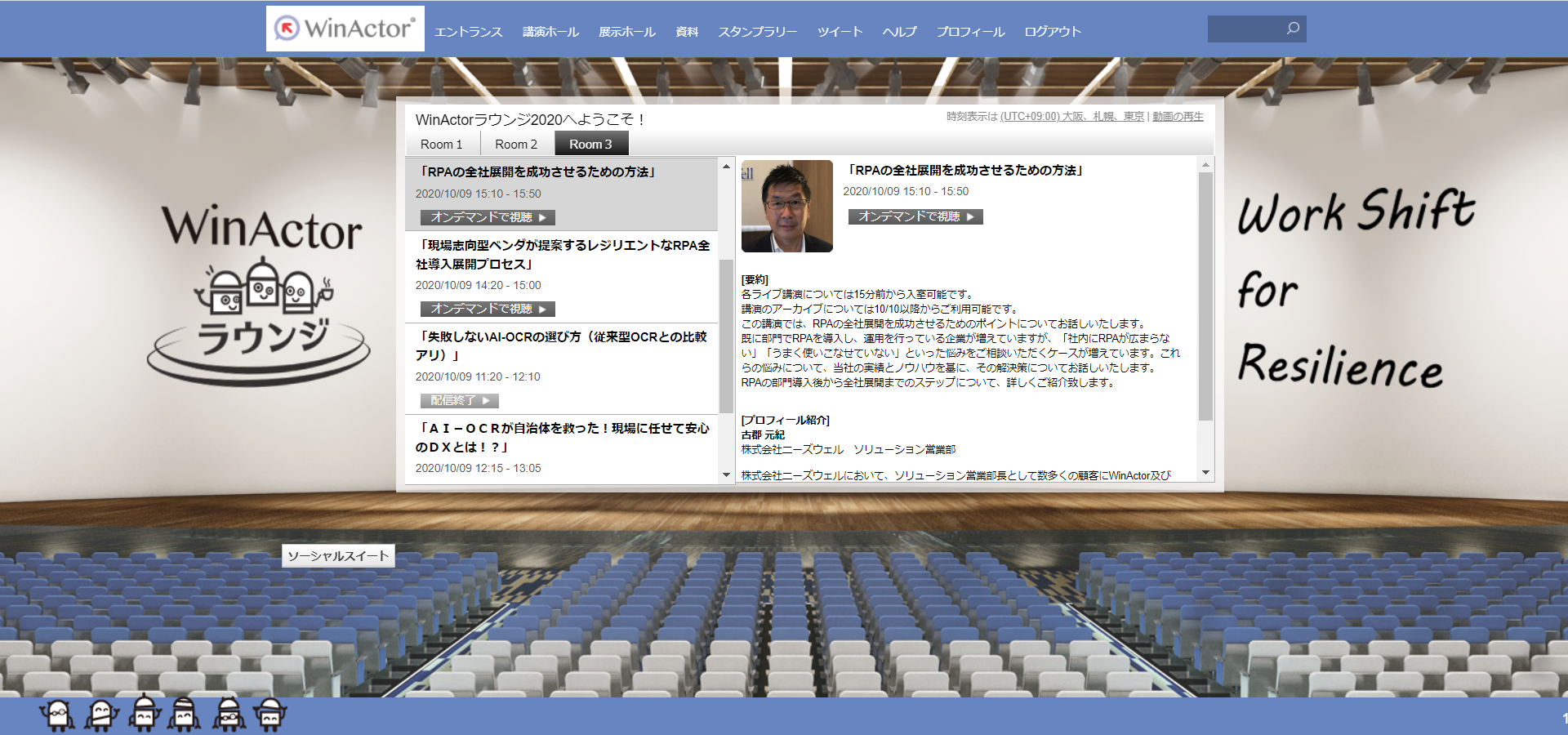Click the time 2020/10/09 14:20 - 15:00
Screen dimensions: 1568x735
click(478, 285)
